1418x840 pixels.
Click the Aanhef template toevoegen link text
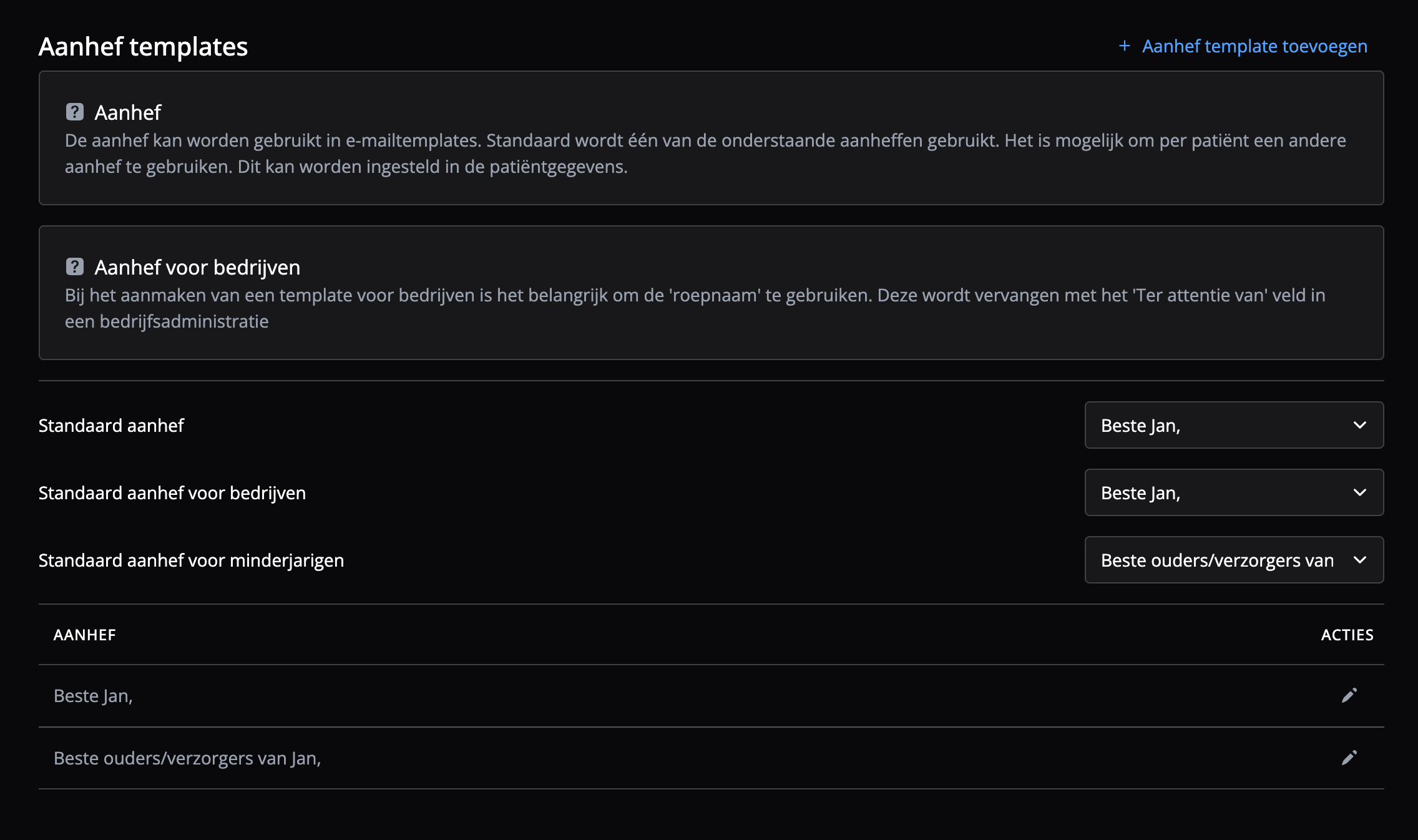pyautogui.click(x=1254, y=46)
